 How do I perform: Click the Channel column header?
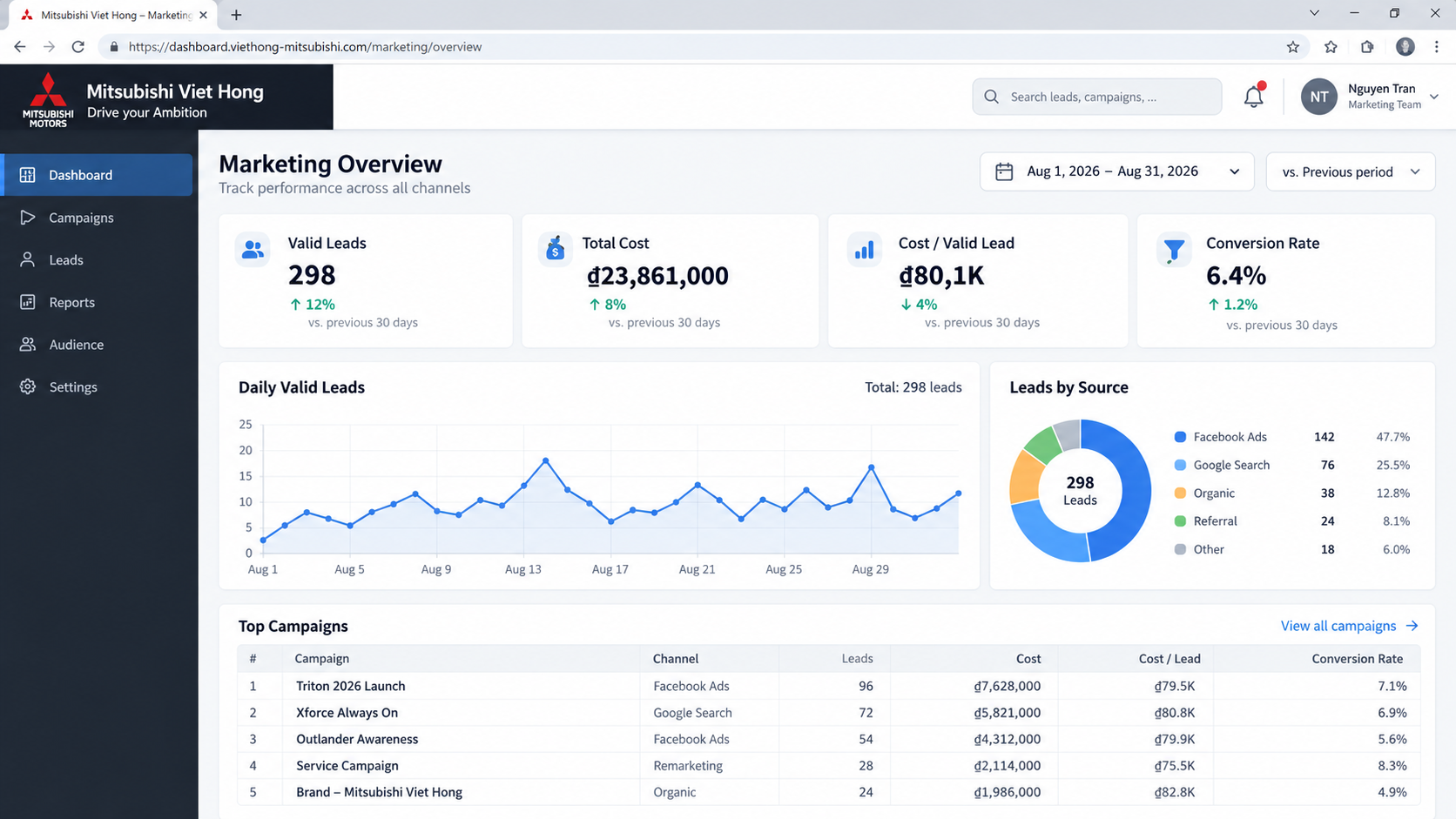pos(676,659)
